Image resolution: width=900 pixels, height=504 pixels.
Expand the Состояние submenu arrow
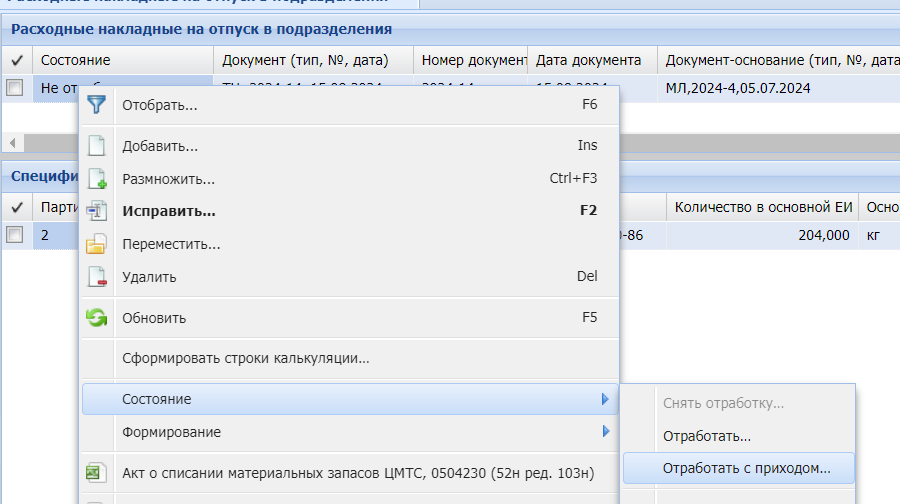pos(605,399)
